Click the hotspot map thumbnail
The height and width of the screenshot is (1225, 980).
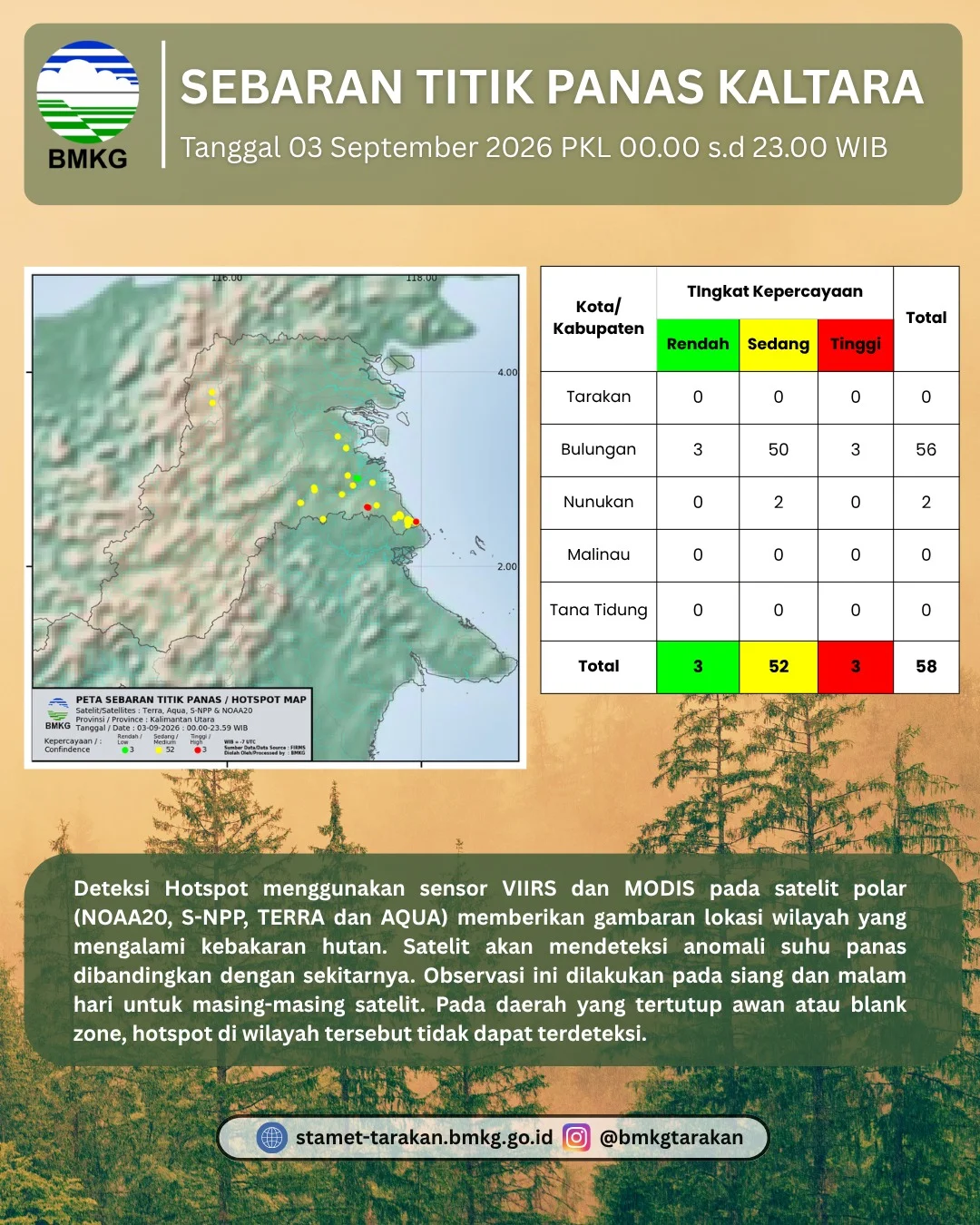[275, 517]
